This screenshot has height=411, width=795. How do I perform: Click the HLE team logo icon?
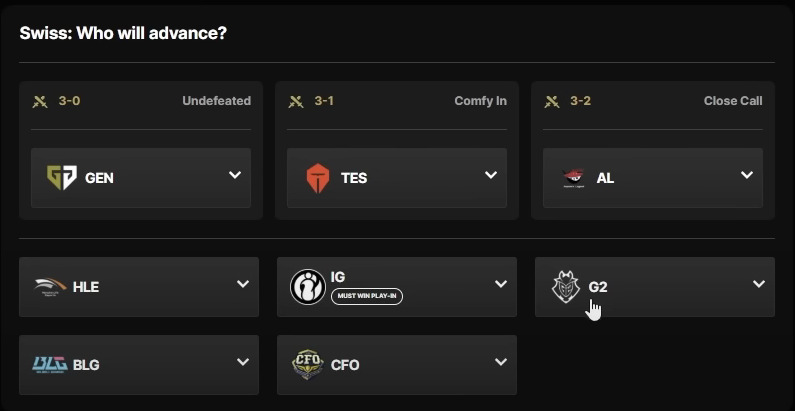tap(50, 287)
